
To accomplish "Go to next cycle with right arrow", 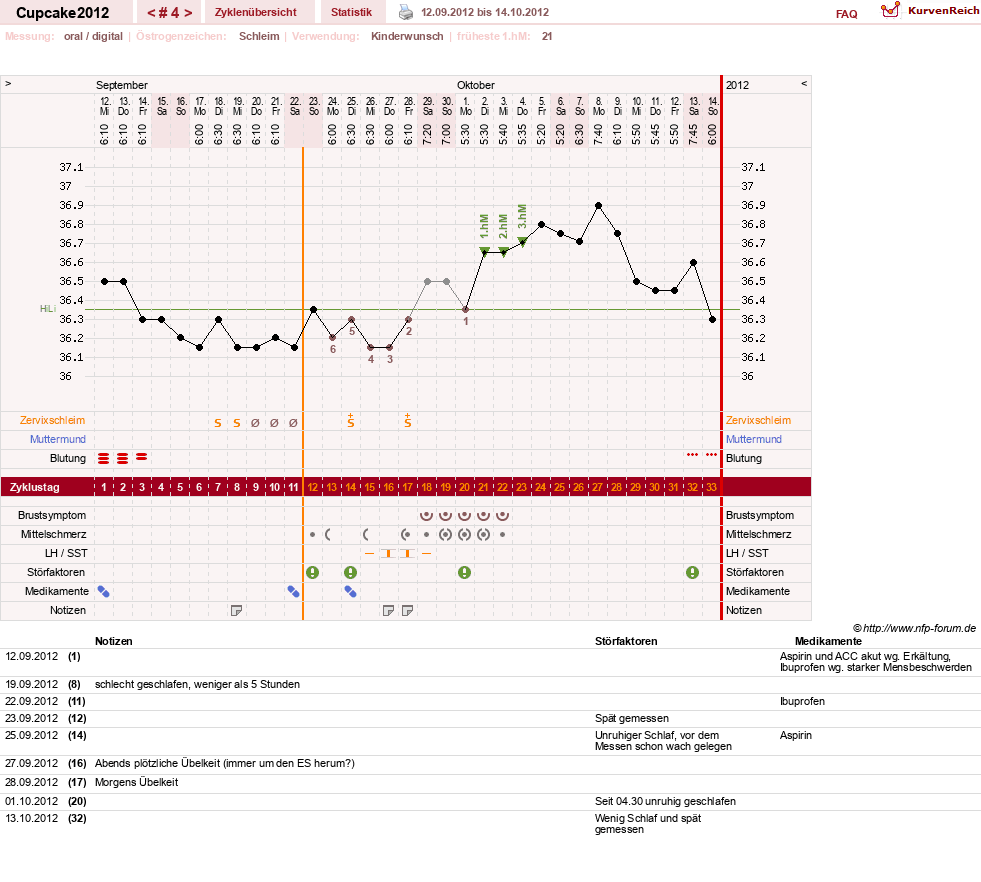I will point(188,13).
